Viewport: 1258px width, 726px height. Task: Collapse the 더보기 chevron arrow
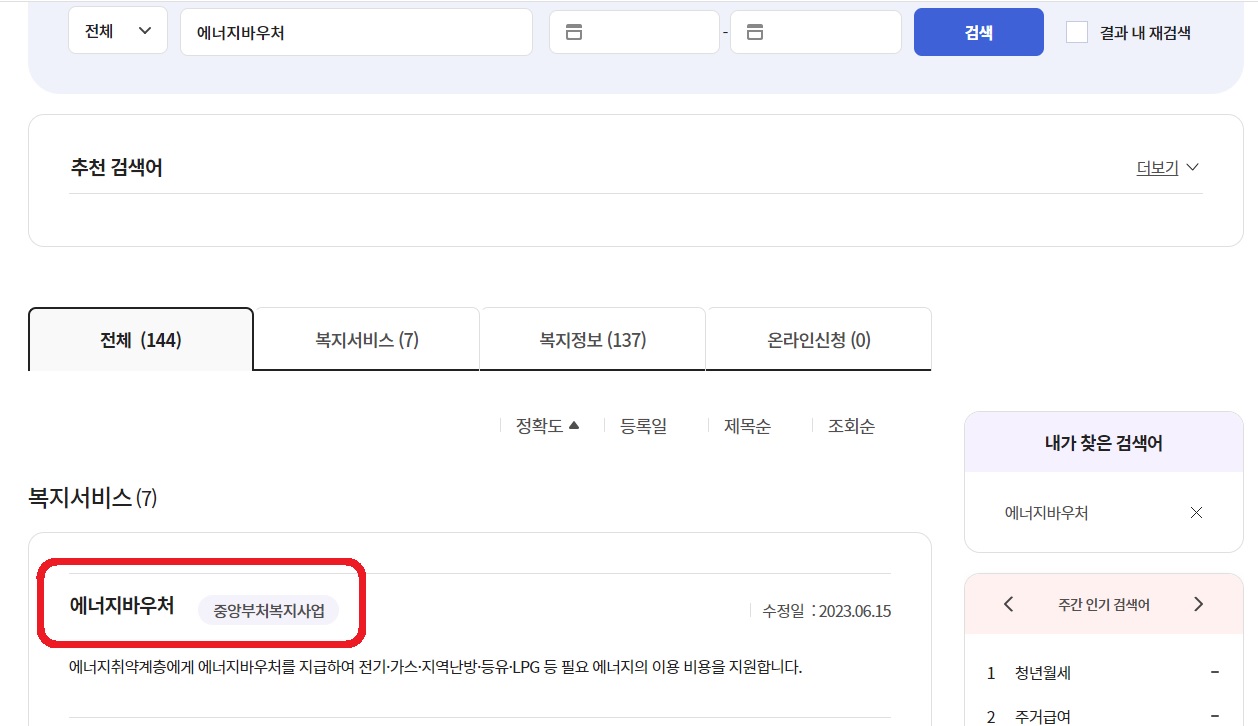(x=1191, y=168)
